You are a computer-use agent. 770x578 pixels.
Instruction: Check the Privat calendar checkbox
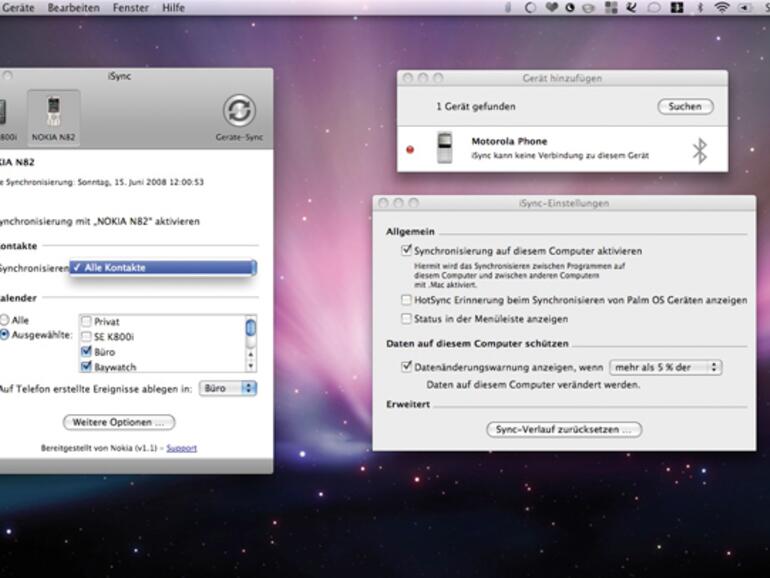[x=86, y=322]
